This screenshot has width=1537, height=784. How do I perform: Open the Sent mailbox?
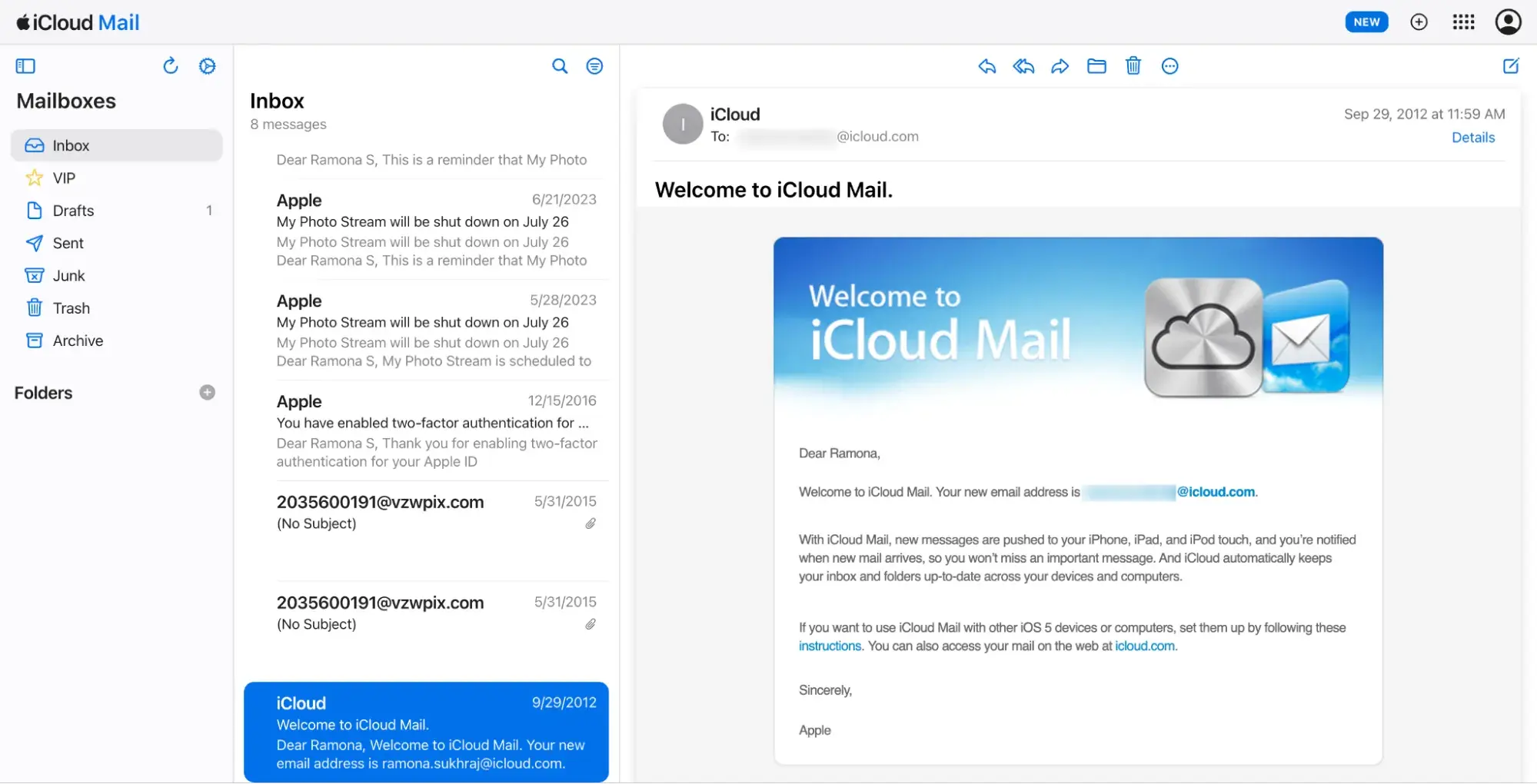pos(117,243)
